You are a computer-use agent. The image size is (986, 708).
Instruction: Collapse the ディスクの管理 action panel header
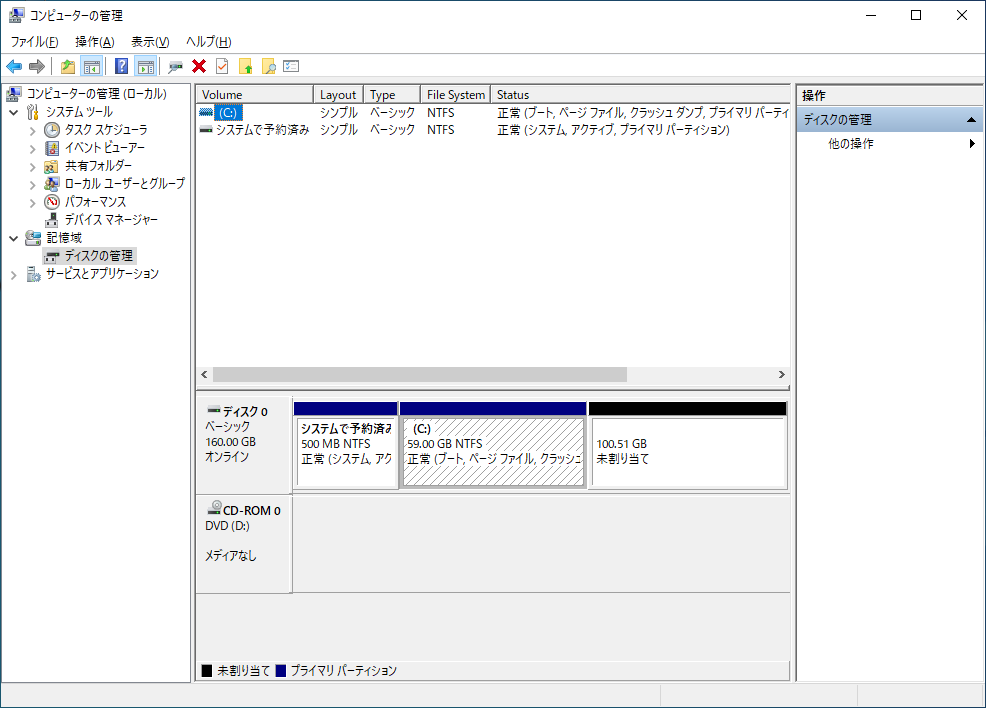pyautogui.click(x=970, y=118)
